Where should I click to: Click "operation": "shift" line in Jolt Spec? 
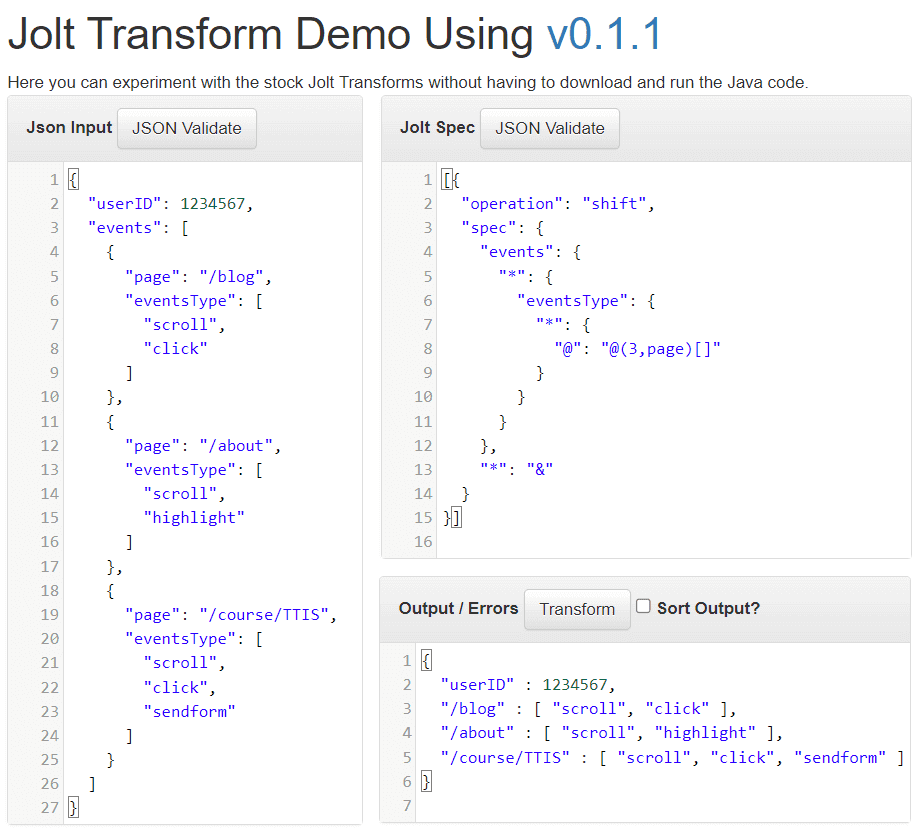557,204
